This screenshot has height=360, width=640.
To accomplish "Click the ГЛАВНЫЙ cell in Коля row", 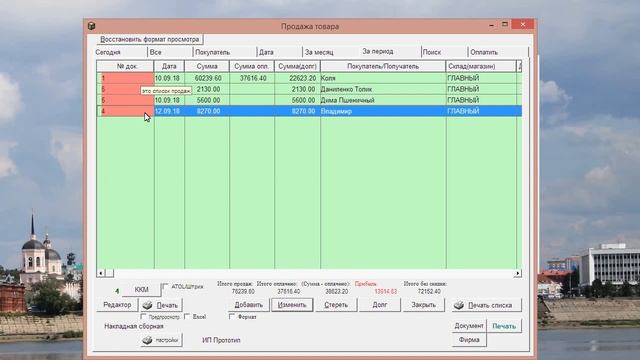I will click(481, 78).
